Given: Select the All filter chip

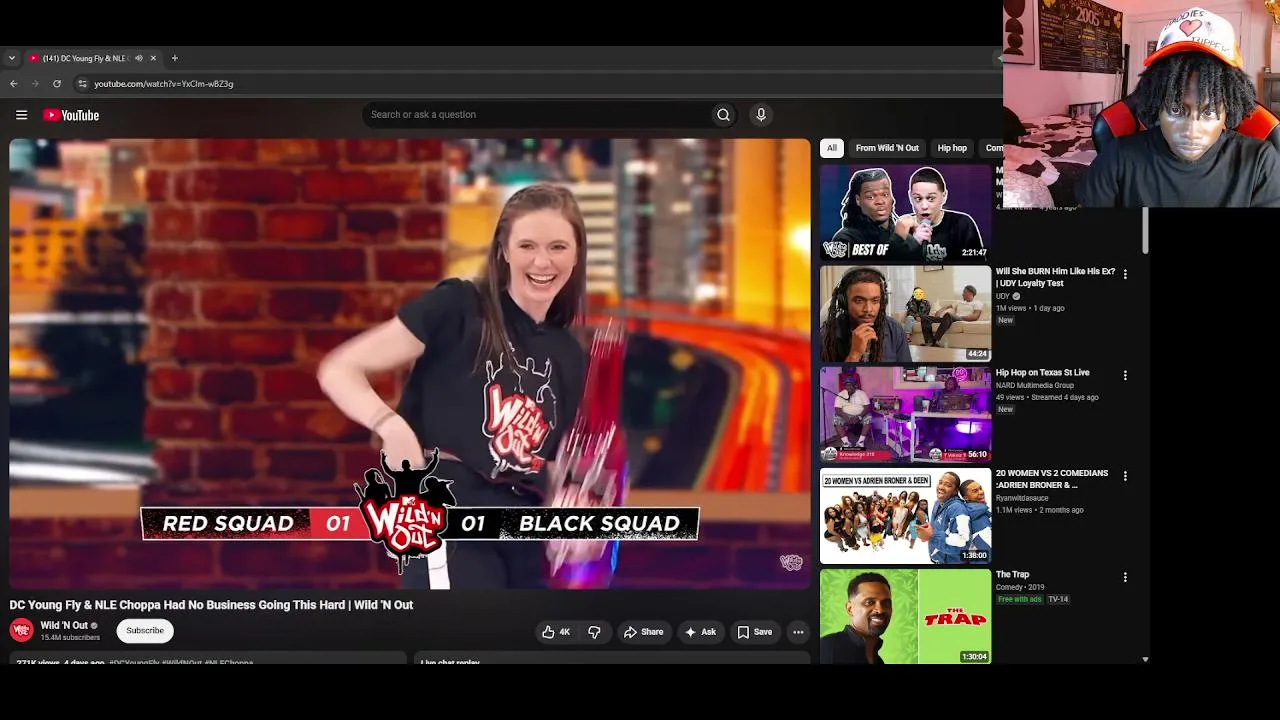Looking at the screenshot, I should [x=832, y=148].
